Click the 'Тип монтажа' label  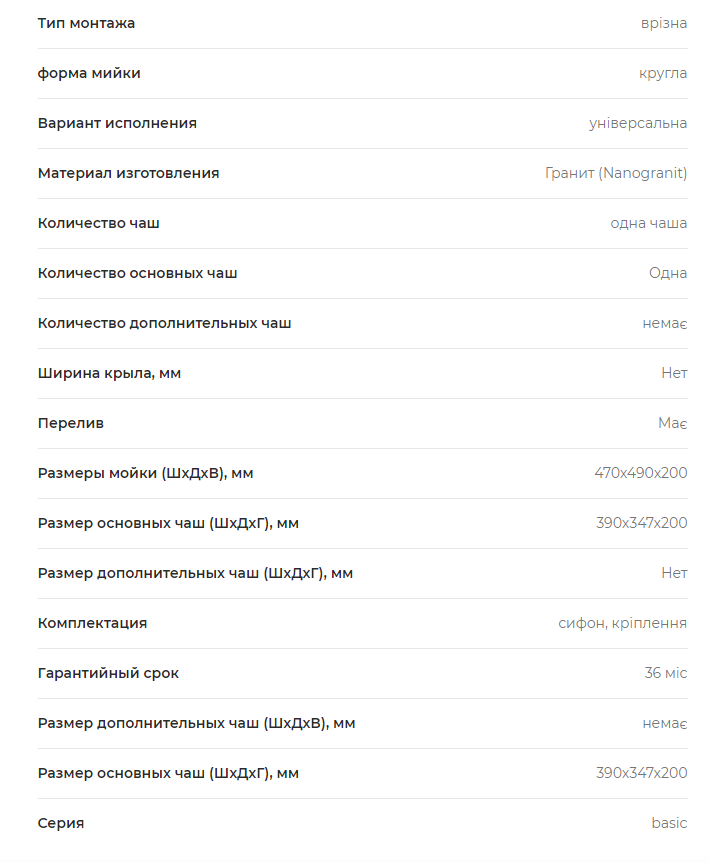point(86,23)
